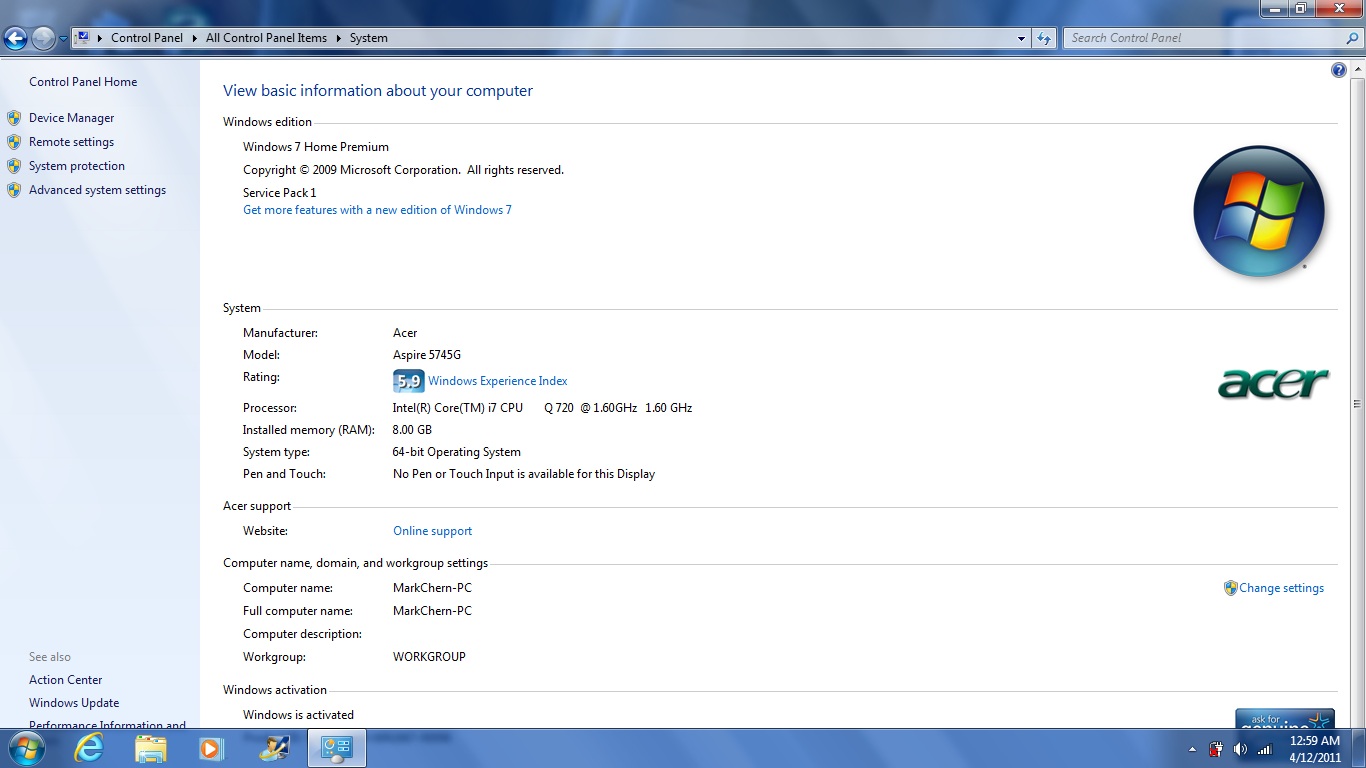Open Windows Explorer folder from taskbar
The image size is (1366, 768).
pos(151,748)
